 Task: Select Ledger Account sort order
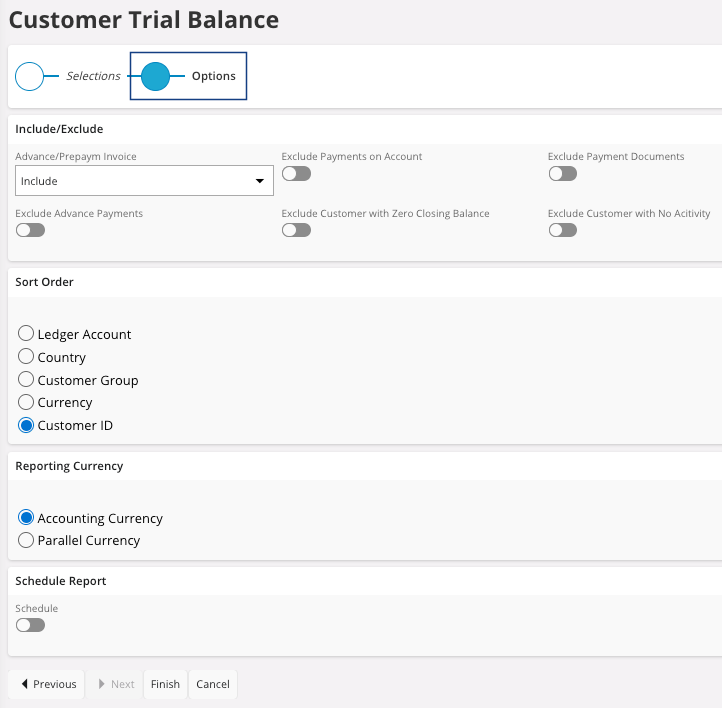[x=27, y=334]
